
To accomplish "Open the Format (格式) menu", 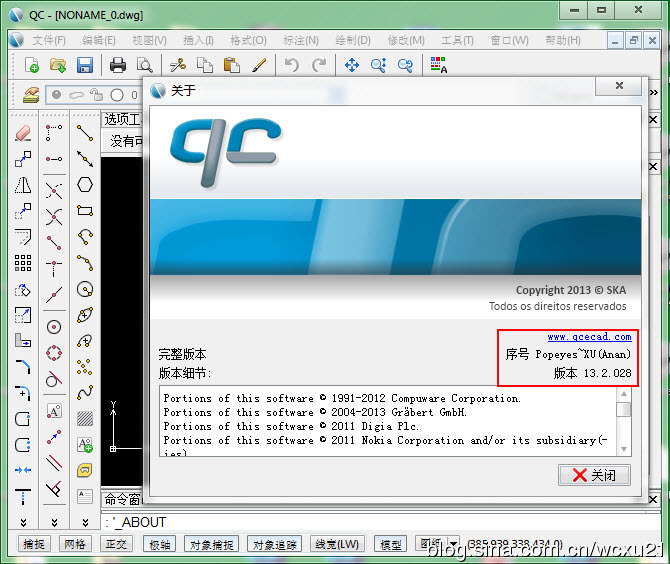I will pos(248,41).
